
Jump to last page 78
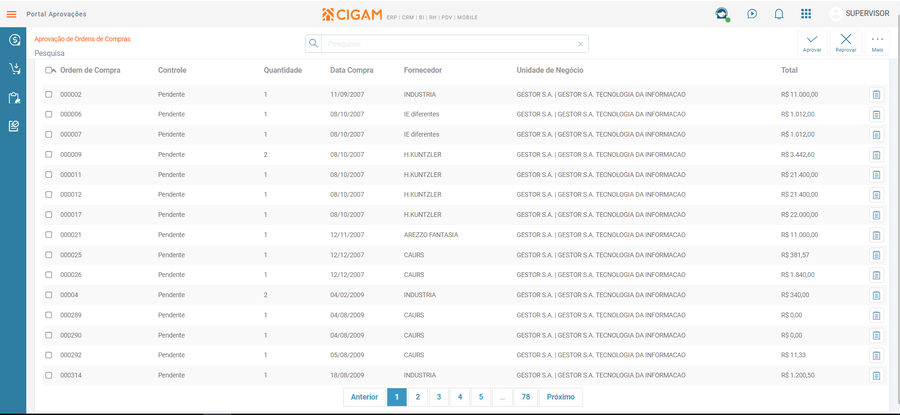526,397
